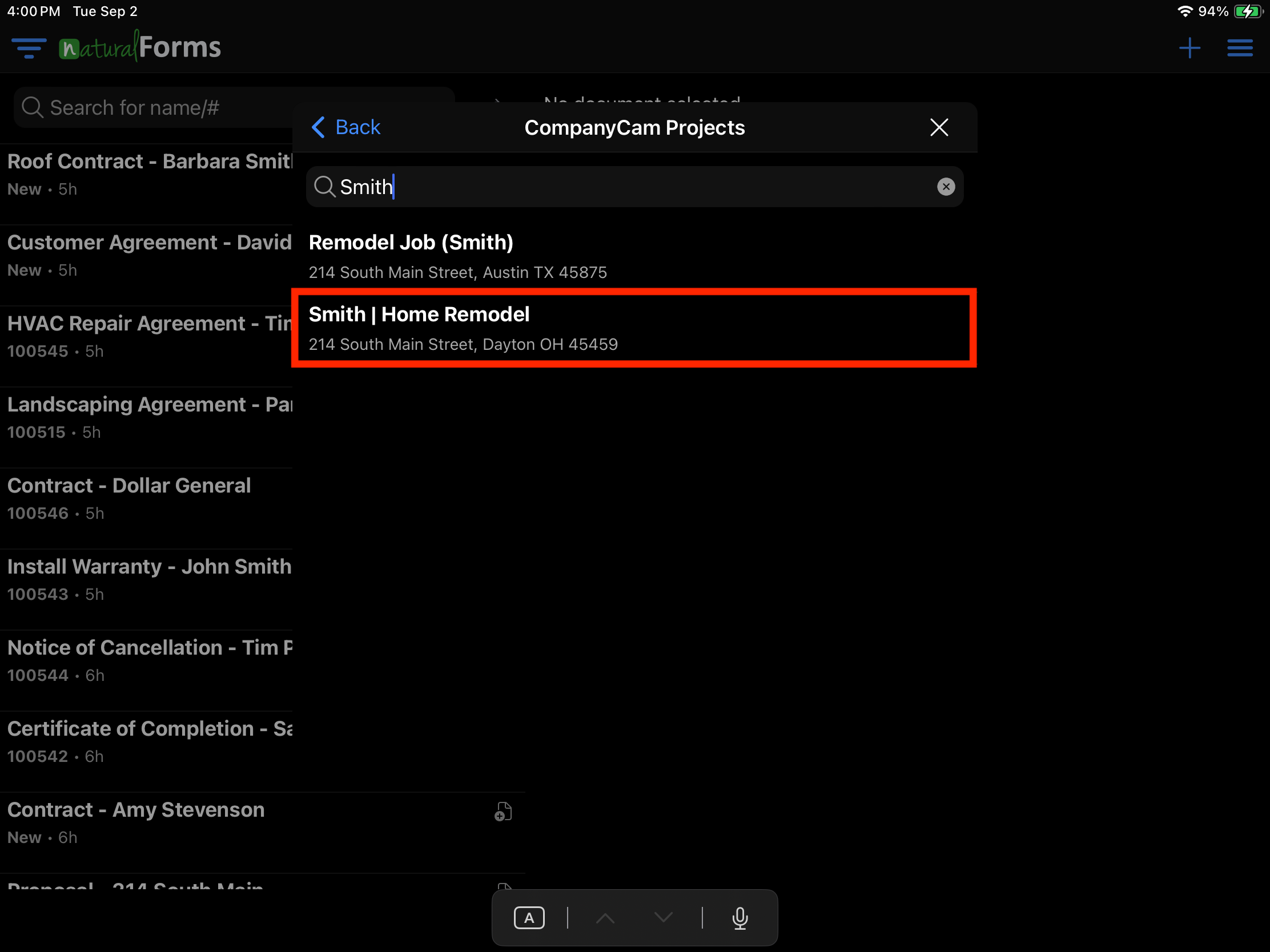Viewport: 1270px width, 952px height.
Task: Open the filter icon beside naturalForms logo
Action: (29, 48)
